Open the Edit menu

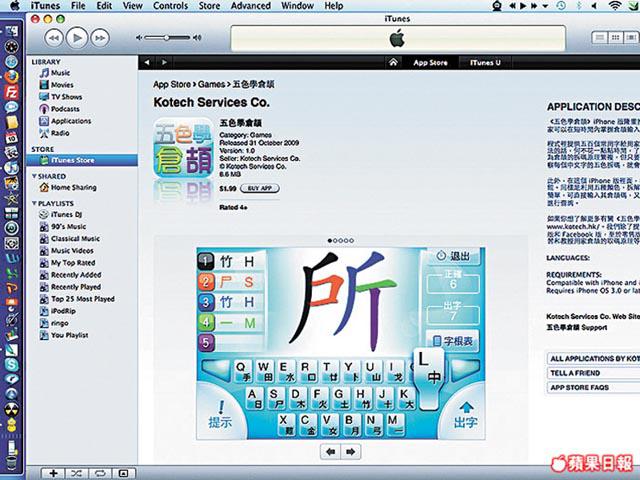pos(104,6)
